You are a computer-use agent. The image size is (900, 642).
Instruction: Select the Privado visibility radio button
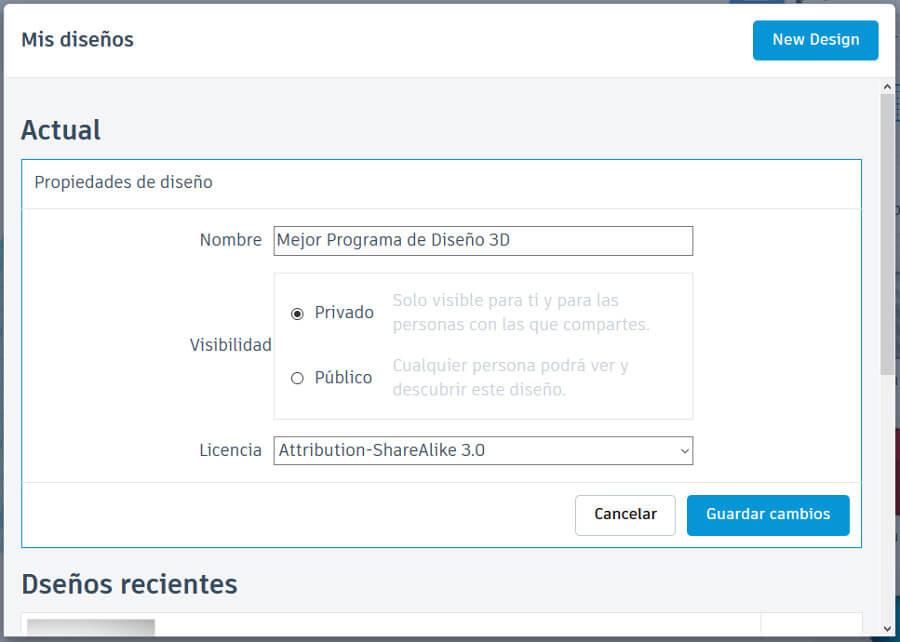pyautogui.click(x=297, y=313)
